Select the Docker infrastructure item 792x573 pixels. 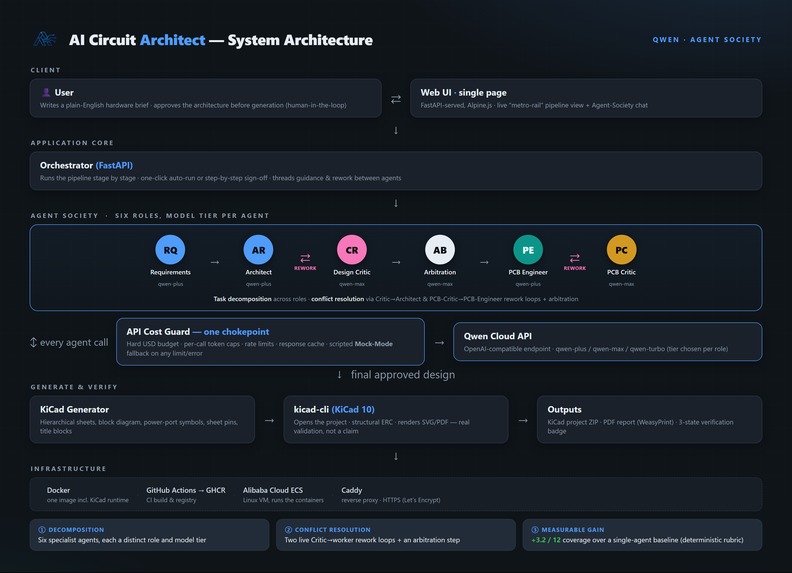87,495
